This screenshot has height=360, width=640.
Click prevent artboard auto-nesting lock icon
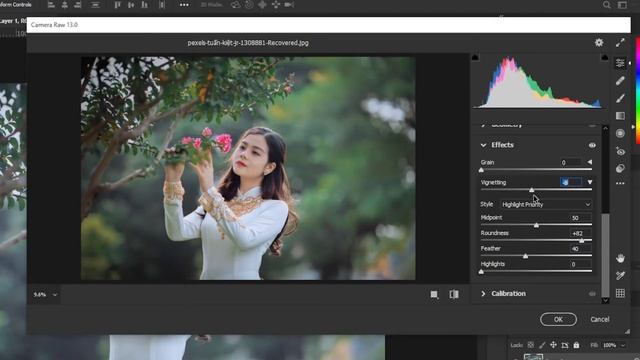(564, 345)
